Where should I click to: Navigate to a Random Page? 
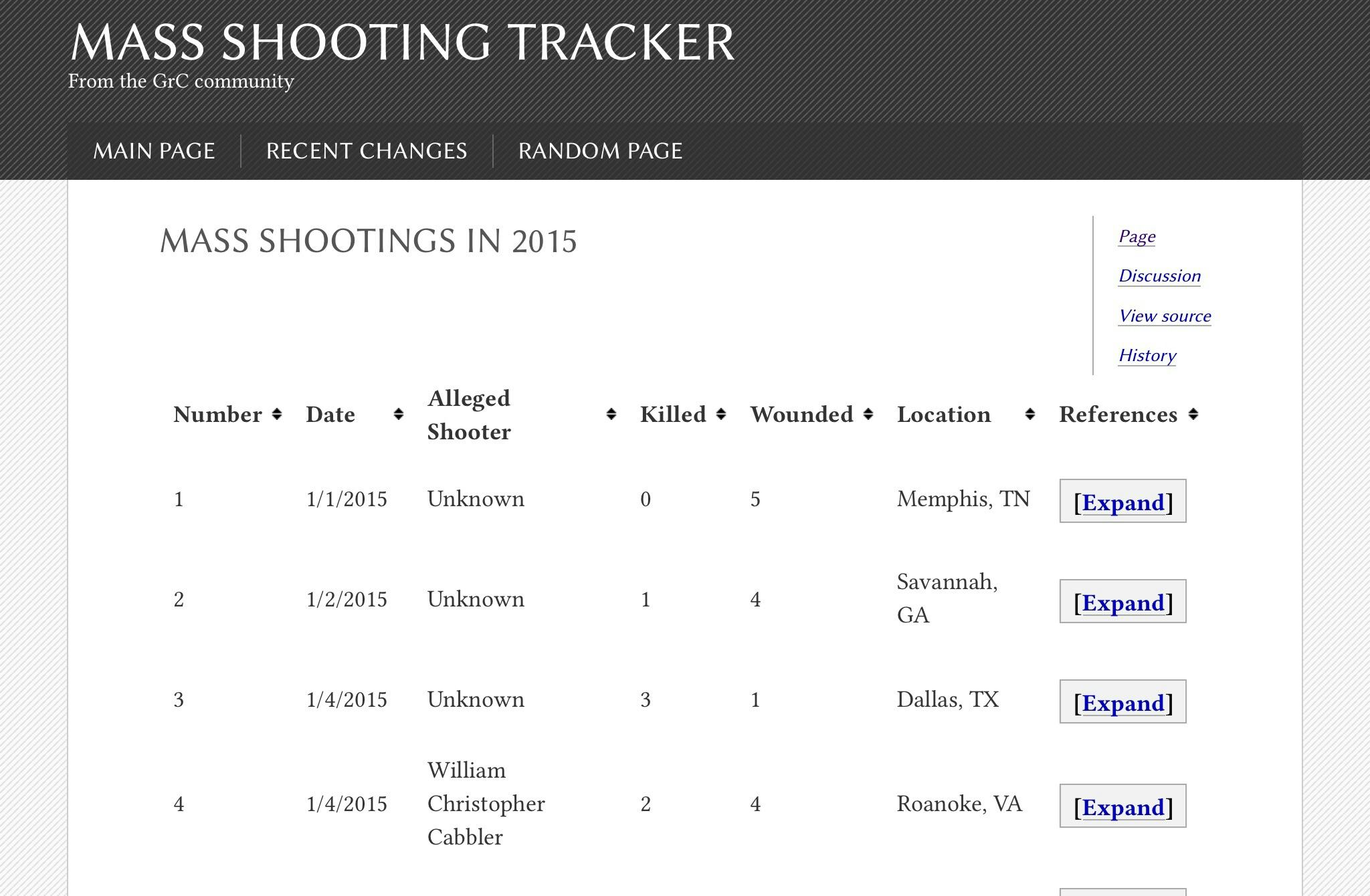pyautogui.click(x=599, y=150)
